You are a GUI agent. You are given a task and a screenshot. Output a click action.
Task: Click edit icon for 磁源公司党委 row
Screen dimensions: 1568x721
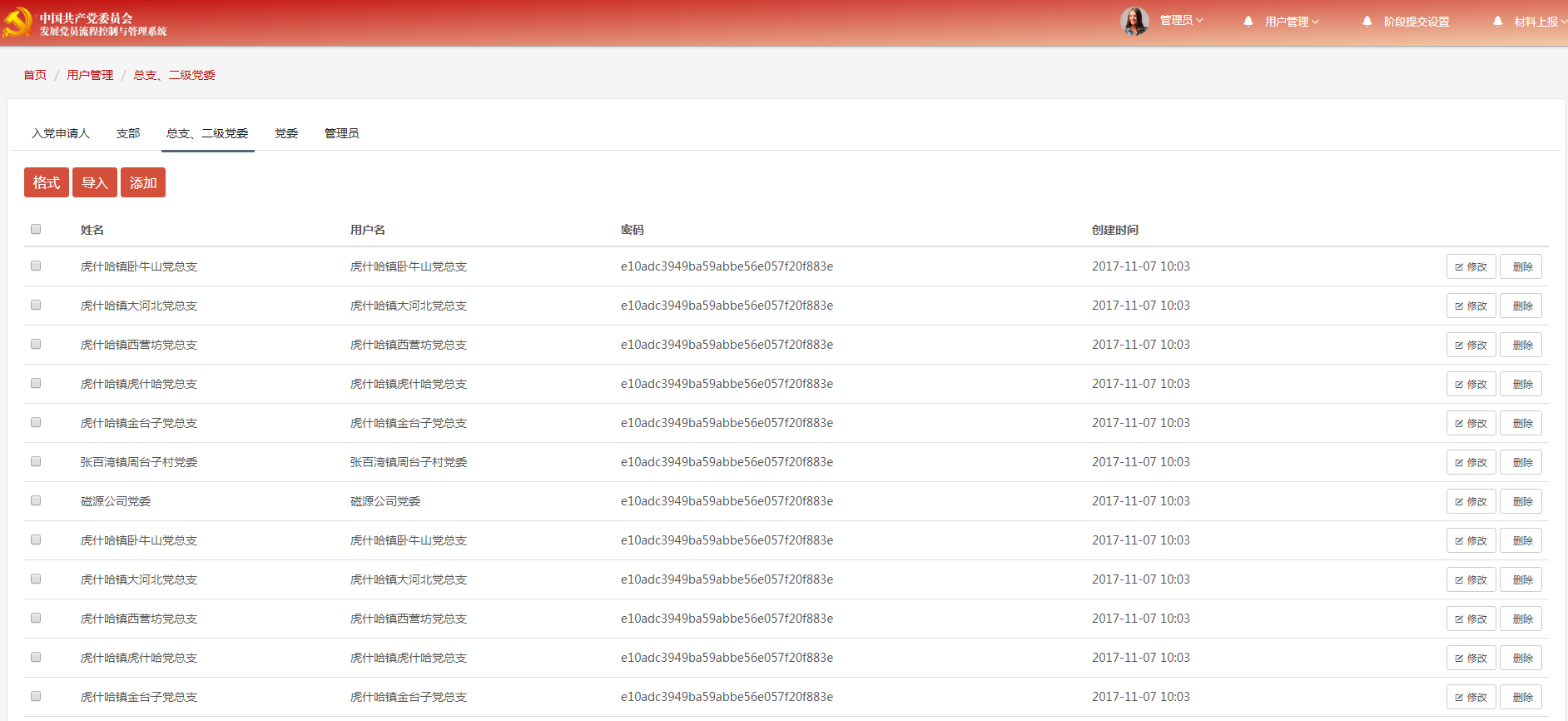click(x=1459, y=502)
